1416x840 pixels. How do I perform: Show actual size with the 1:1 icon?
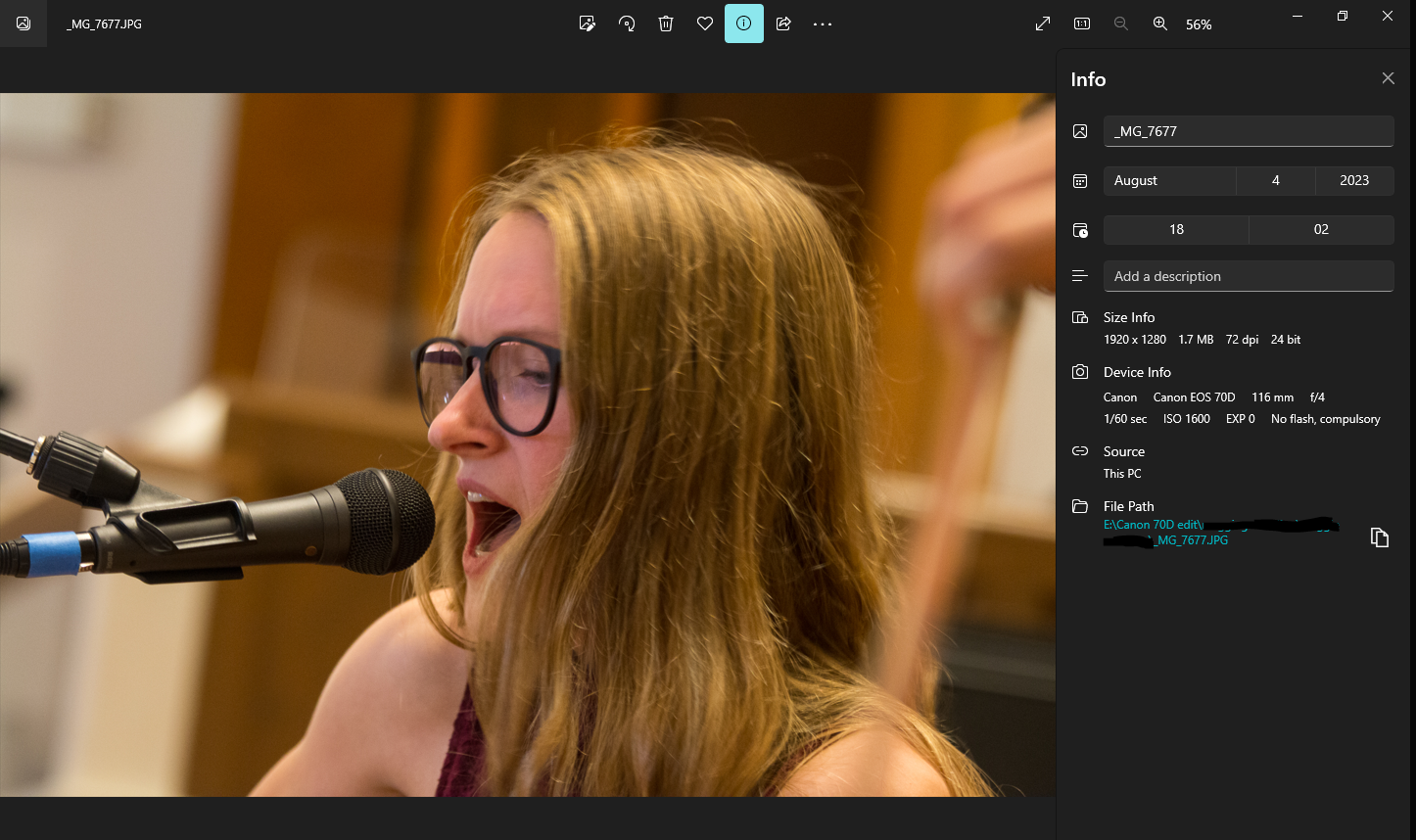click(1082, 23)
